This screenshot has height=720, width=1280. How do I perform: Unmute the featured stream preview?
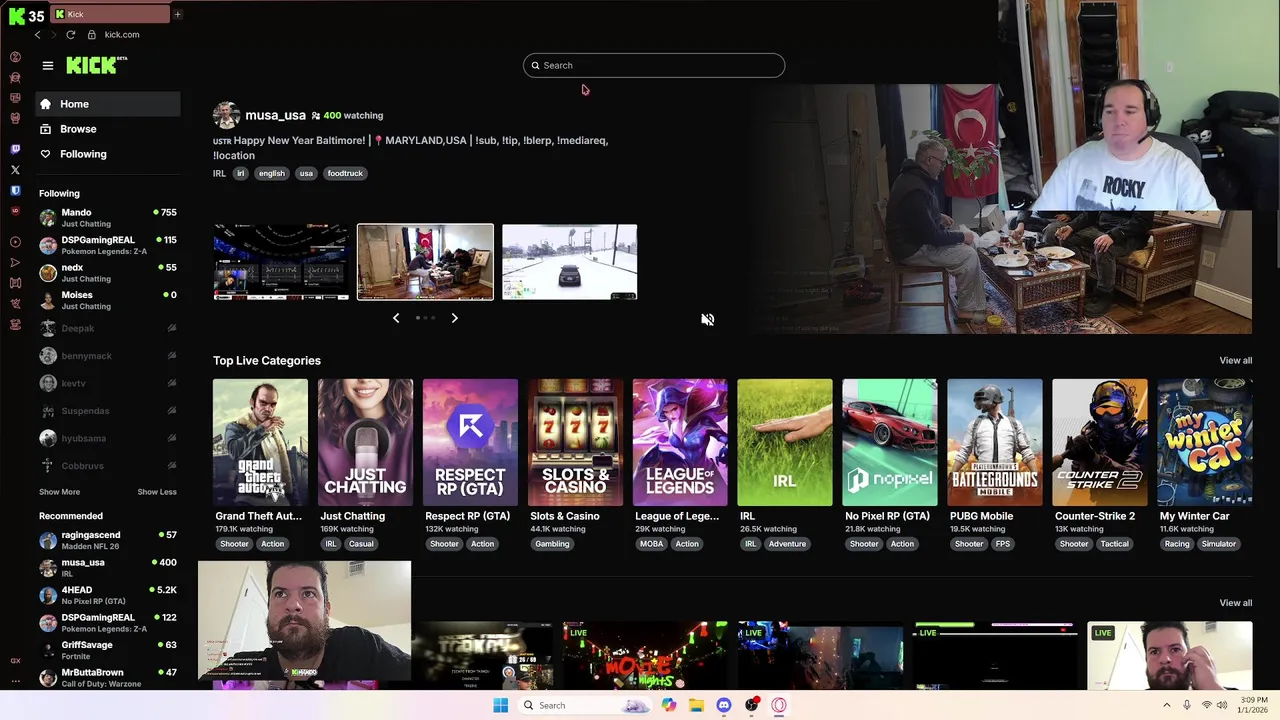(x=707, y=319)
